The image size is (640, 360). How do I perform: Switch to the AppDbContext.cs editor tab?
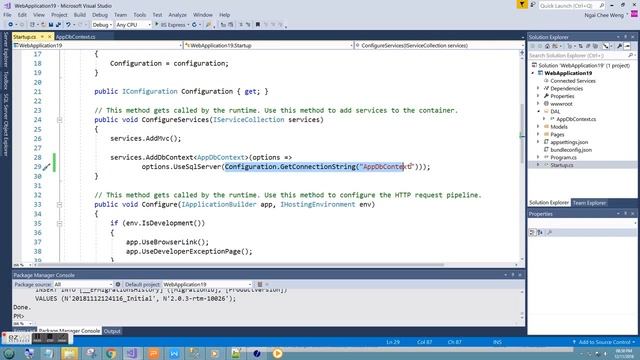point(76,37)
